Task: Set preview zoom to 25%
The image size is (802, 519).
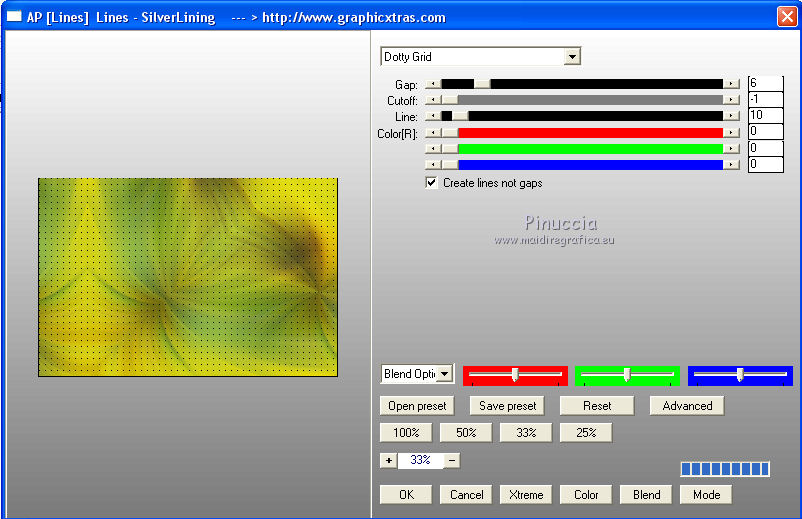Action: 586,433
